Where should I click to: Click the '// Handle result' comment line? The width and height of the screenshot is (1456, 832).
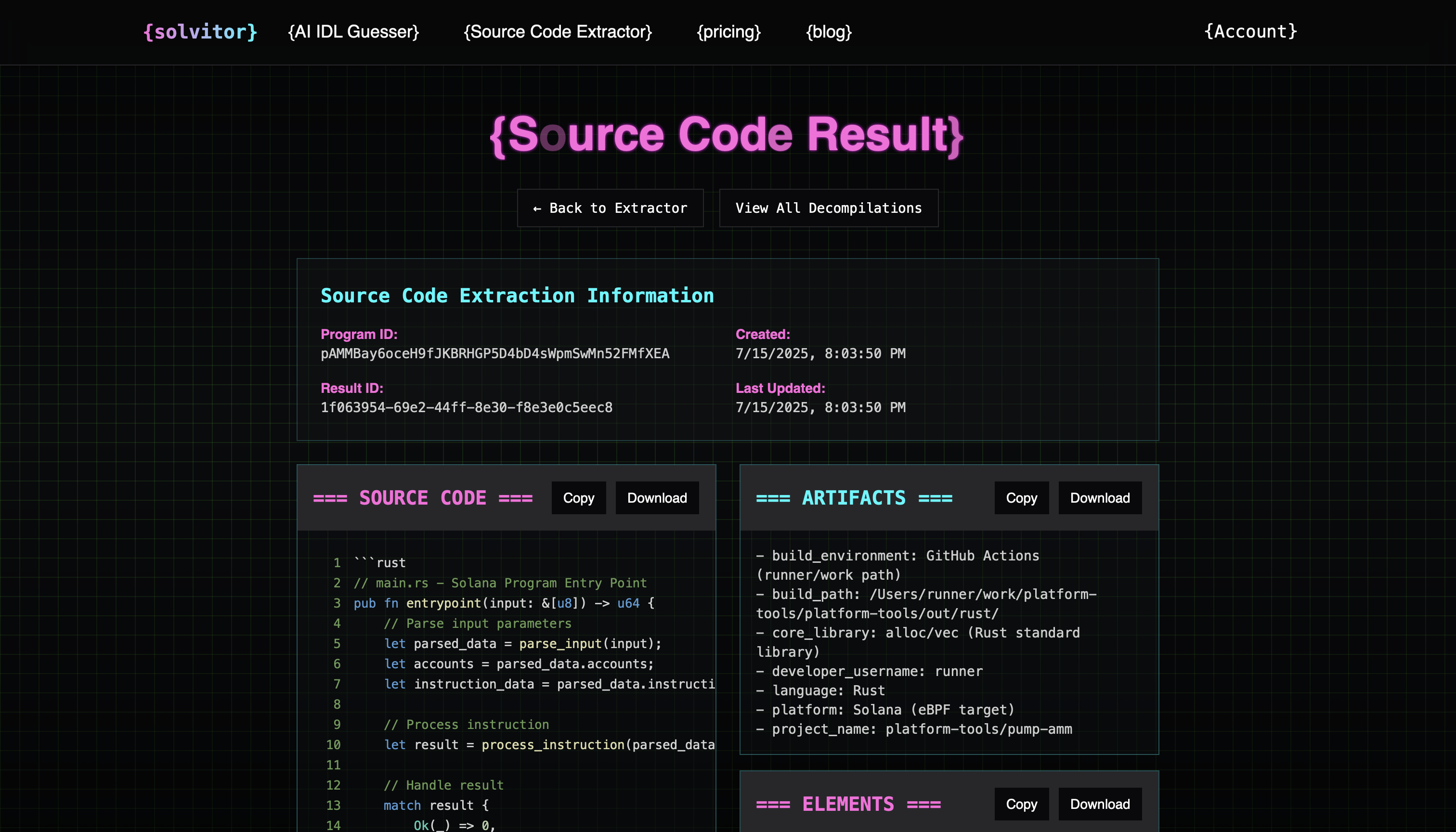pos(443,785)
